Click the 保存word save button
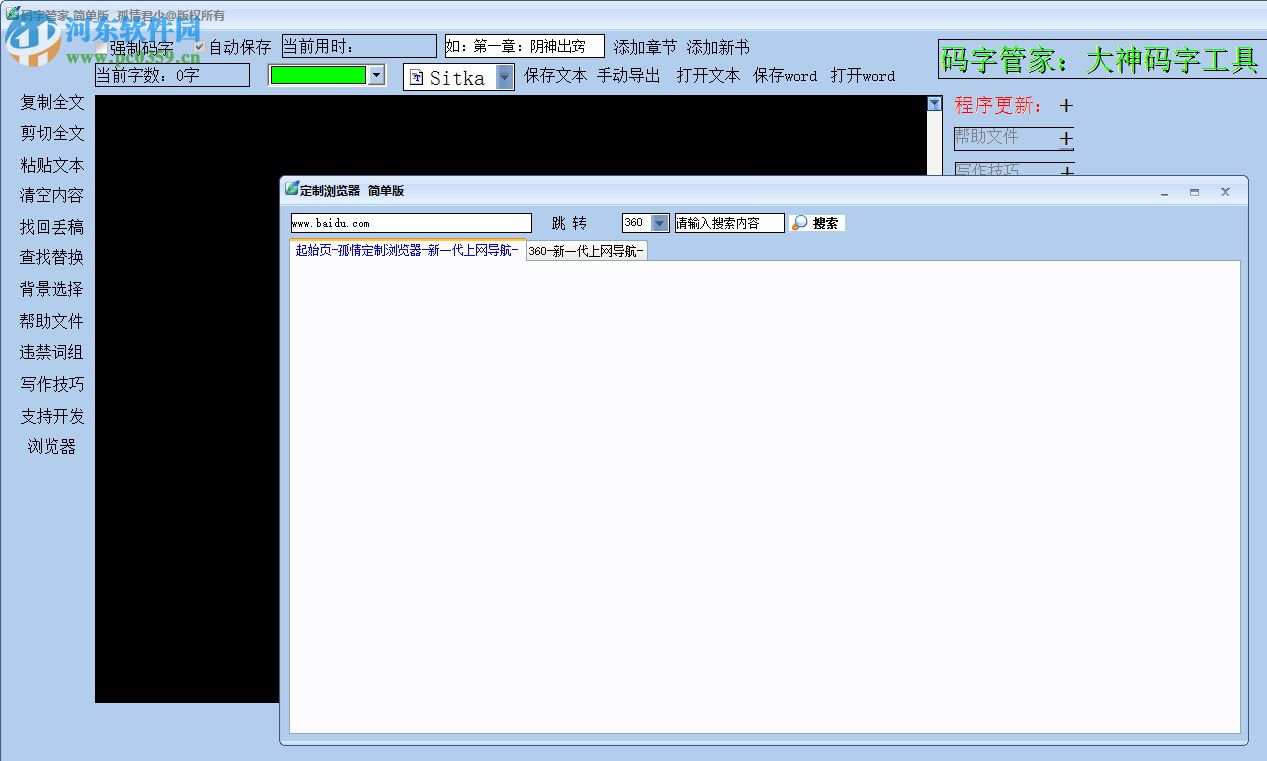This screenshot has height=761, width=1267. tap(786, 75)
